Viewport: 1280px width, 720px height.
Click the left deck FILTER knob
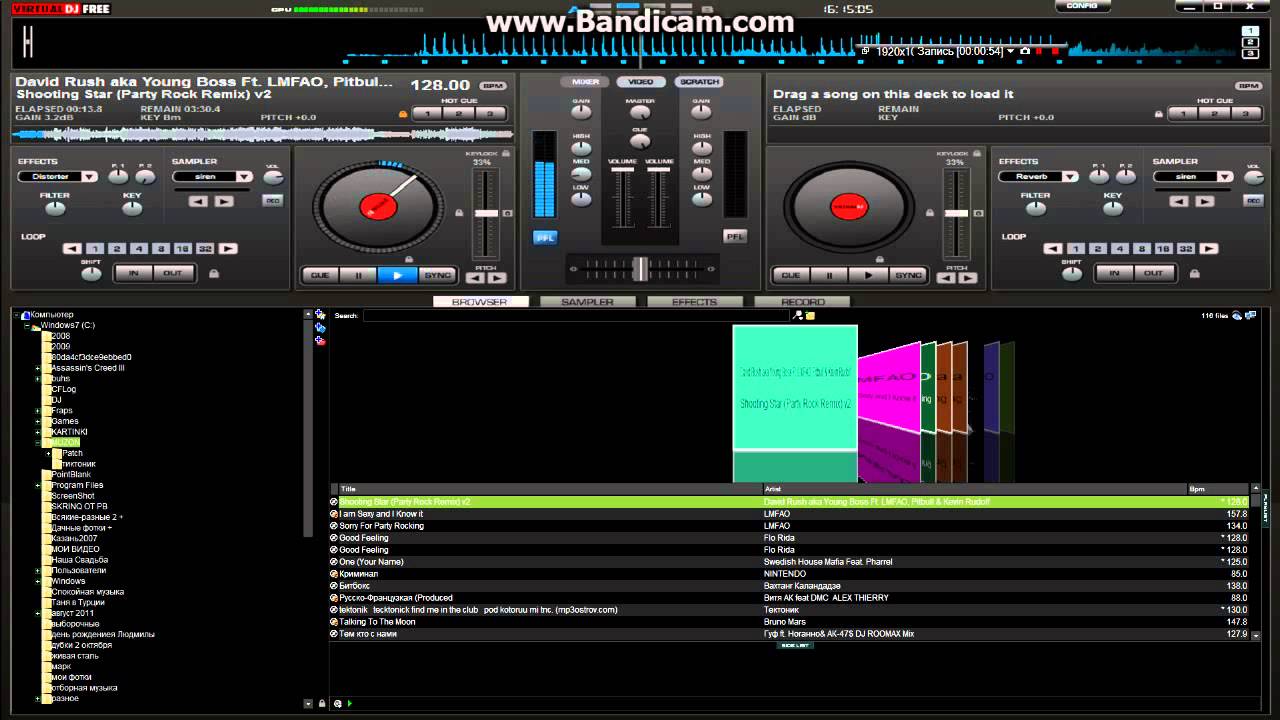pos(55,209)
